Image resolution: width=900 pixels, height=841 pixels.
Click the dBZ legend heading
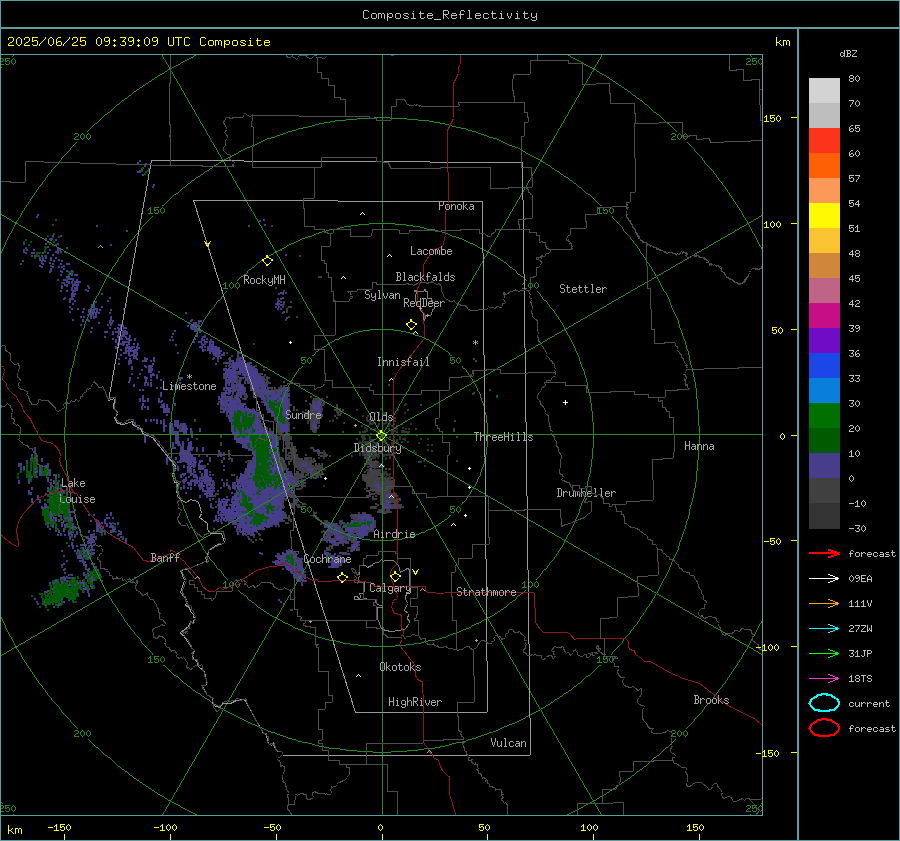coord(848,53)
